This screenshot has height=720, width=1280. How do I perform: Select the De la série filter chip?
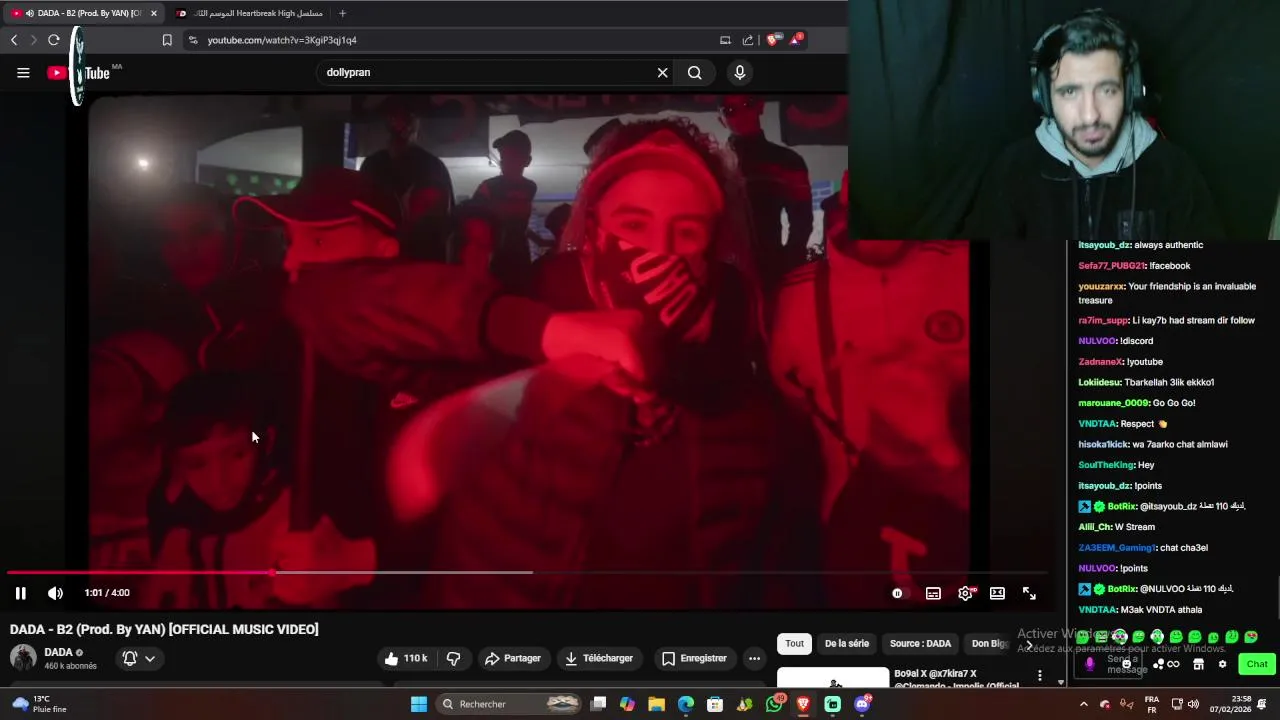[x=847, y=644]
